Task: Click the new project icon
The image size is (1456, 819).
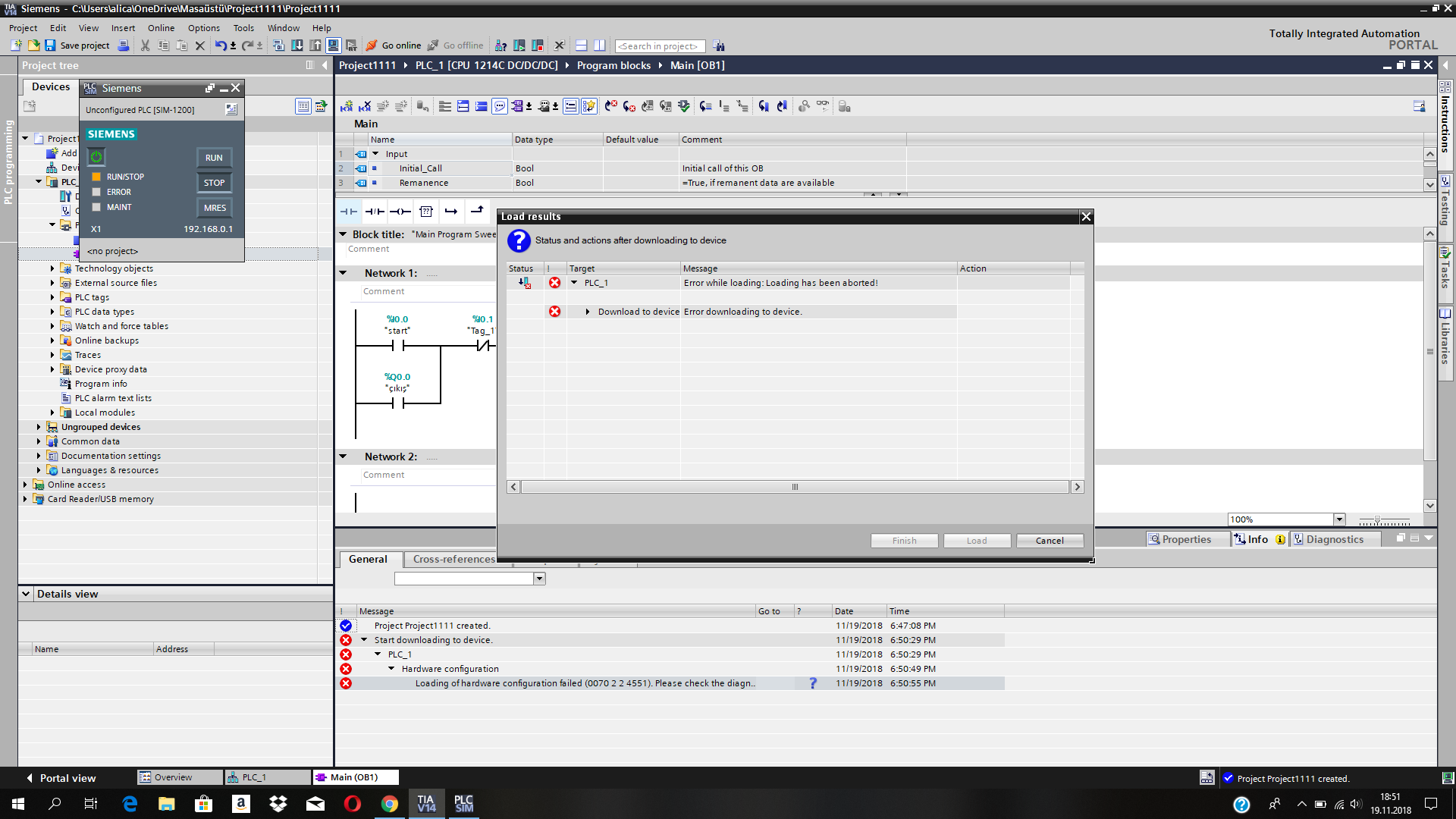Action: tap(16, 45)
